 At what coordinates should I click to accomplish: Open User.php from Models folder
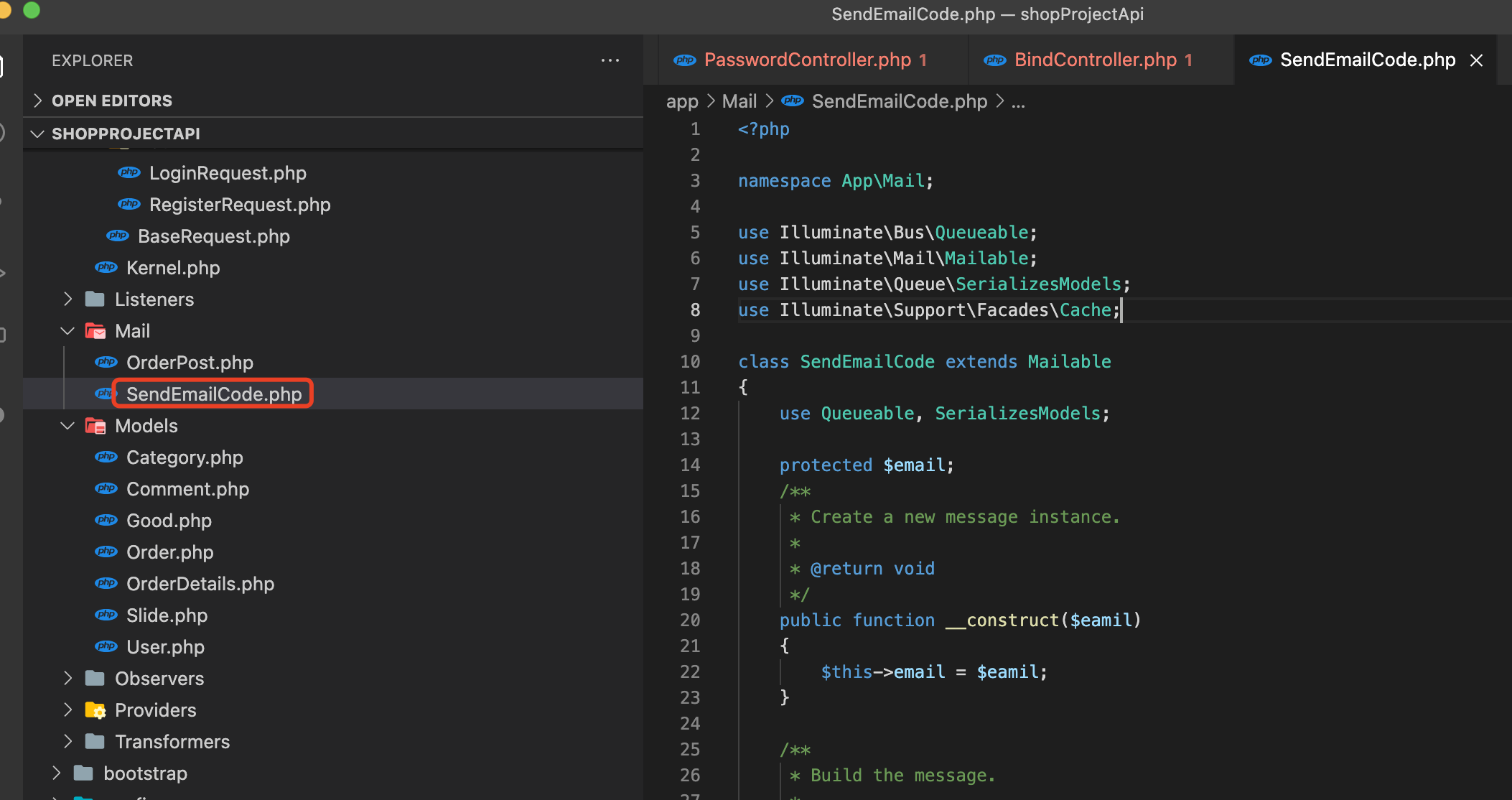(x=165, y=647)
